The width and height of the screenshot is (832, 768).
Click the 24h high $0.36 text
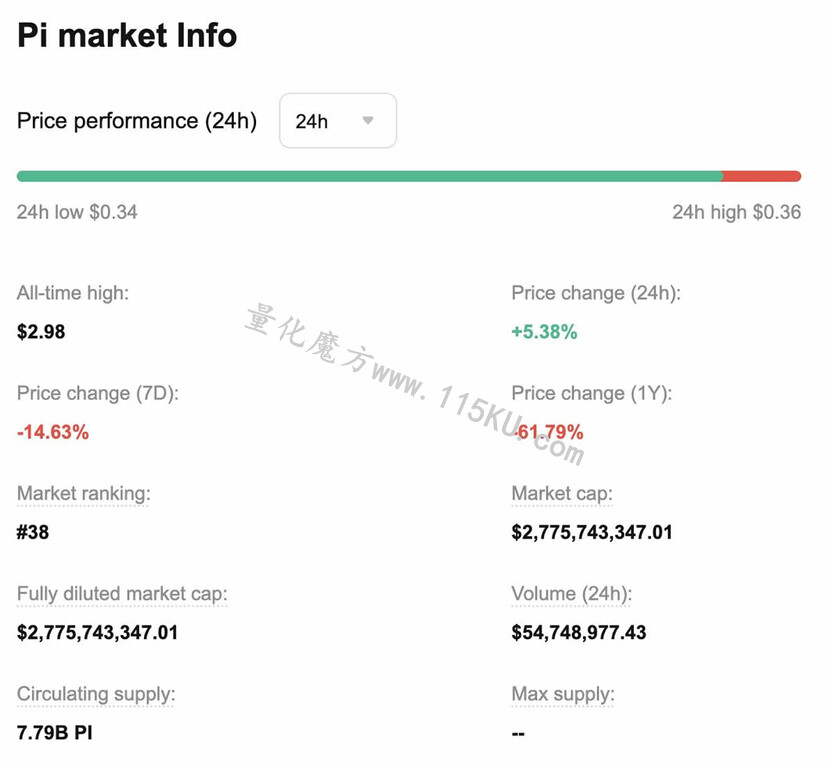(x=736, y=212)
